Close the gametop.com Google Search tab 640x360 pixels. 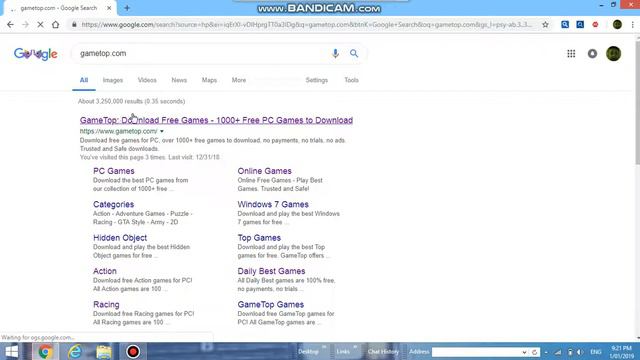[x=109, y=8]
